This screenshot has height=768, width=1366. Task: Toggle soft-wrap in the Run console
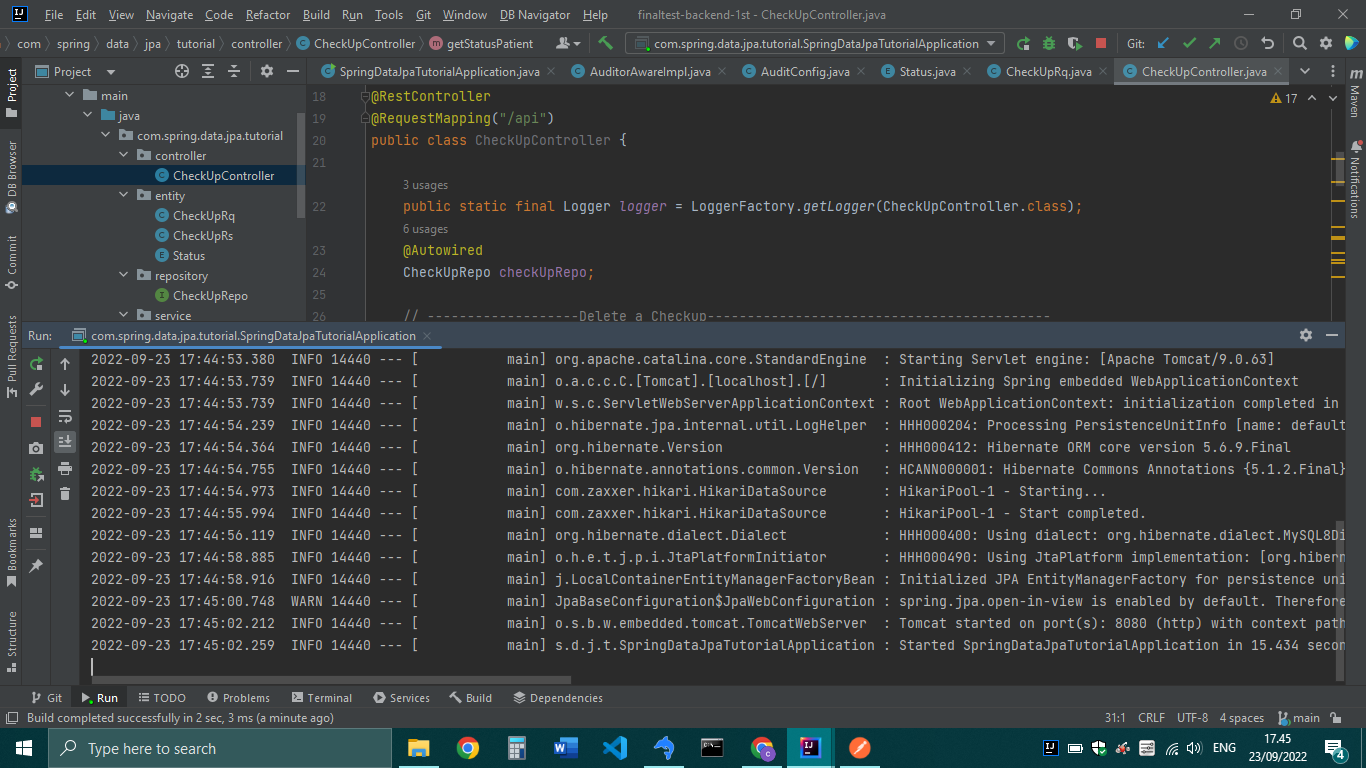click(x=65, y=415)
